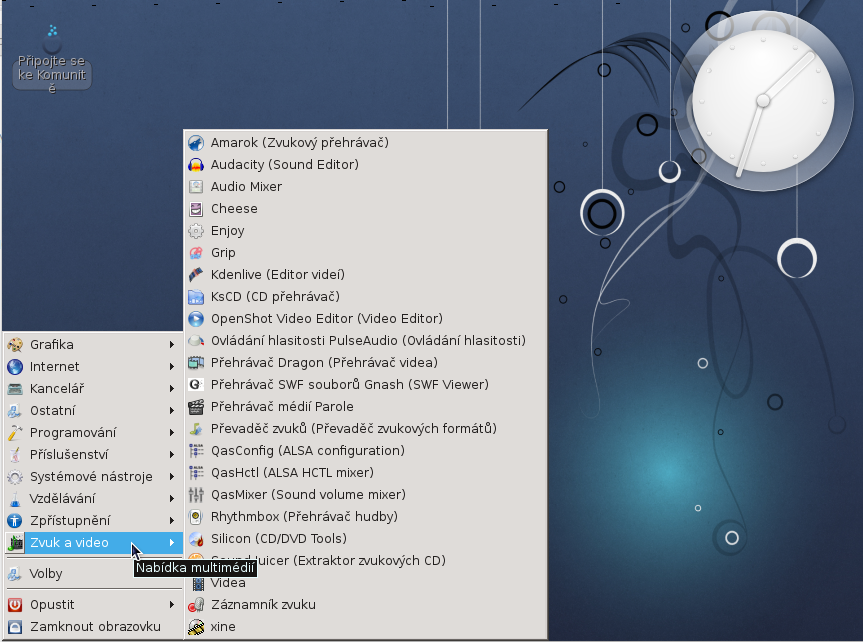Click the Opustit power icon
The image size is (863, 642).
pos(15,605)
